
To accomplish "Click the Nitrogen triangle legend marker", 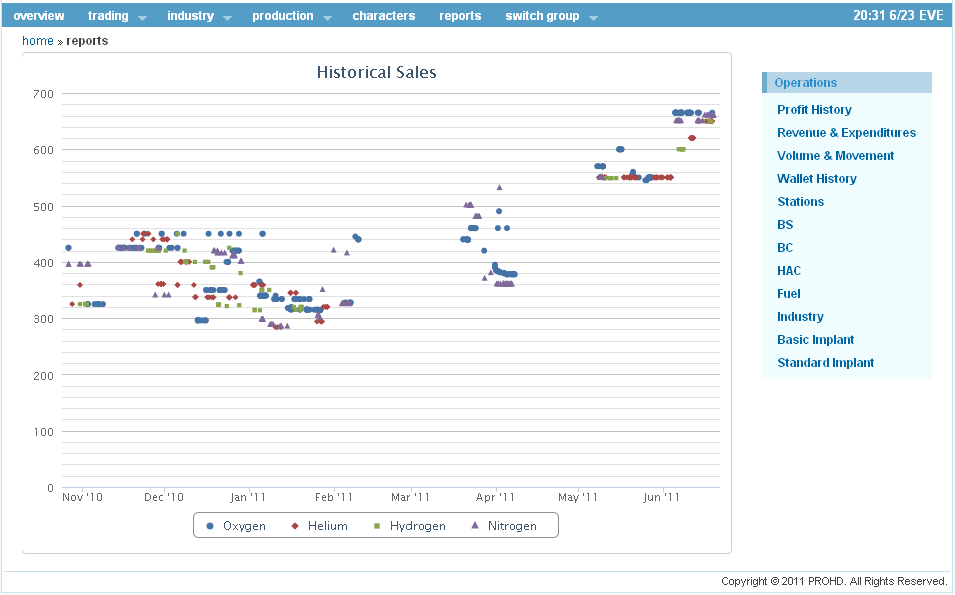I will 475,526.
